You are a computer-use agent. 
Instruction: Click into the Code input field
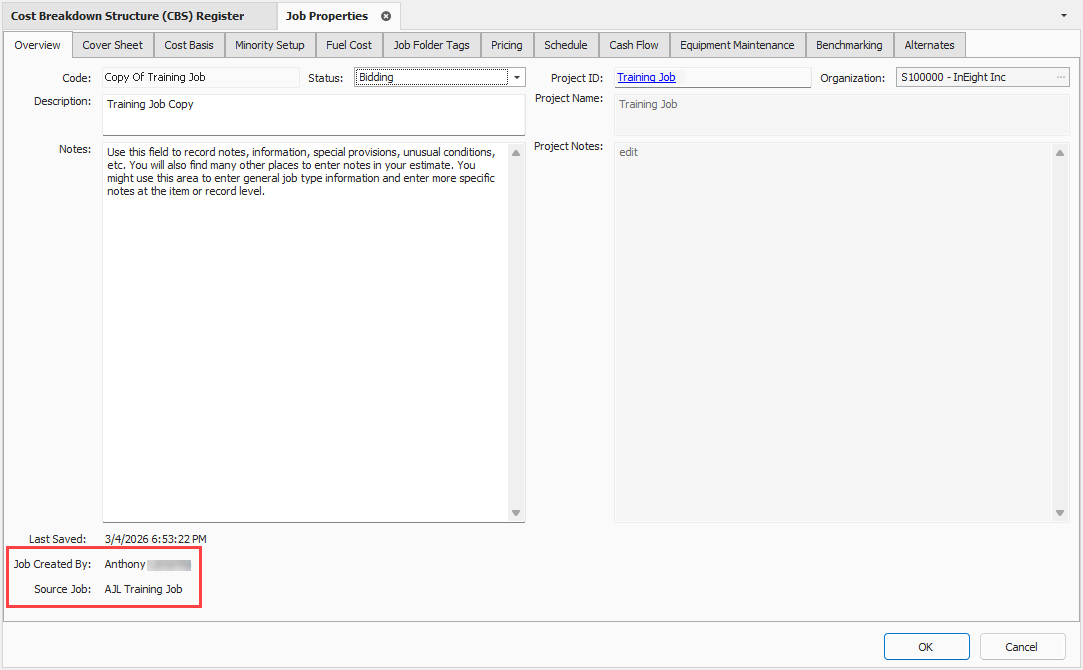[x=200, y=78]
